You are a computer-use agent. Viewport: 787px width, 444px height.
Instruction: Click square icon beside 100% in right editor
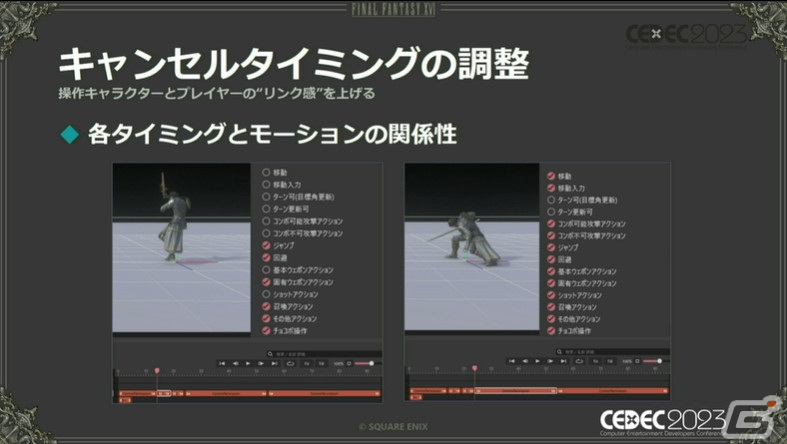tap(637, 361)
